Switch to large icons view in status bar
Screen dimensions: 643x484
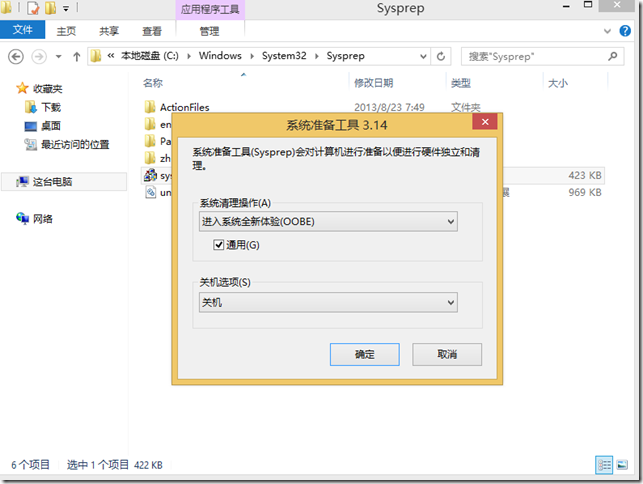(x=622, y=465)
